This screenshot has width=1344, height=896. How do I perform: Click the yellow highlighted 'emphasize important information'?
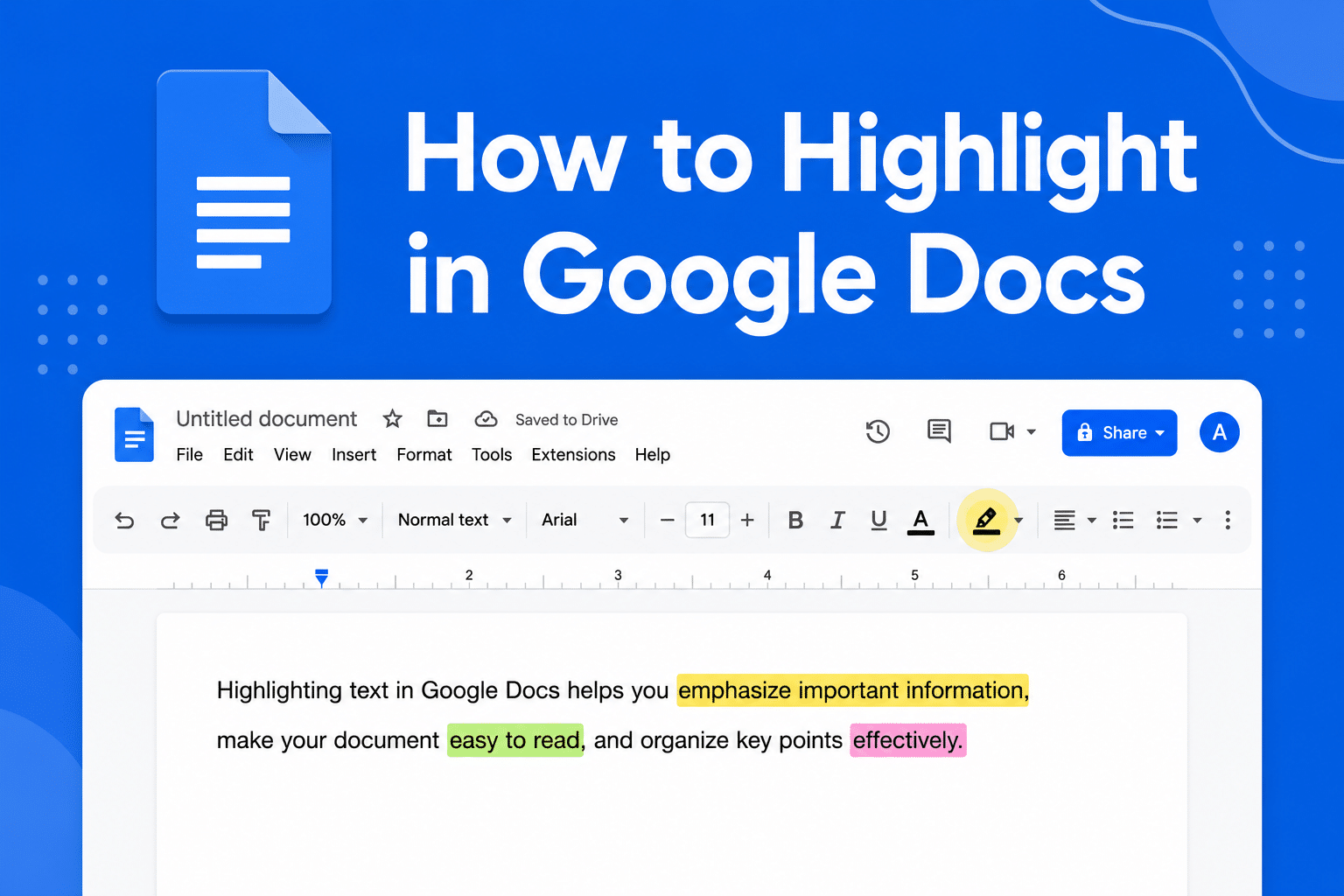coord(852,690)
